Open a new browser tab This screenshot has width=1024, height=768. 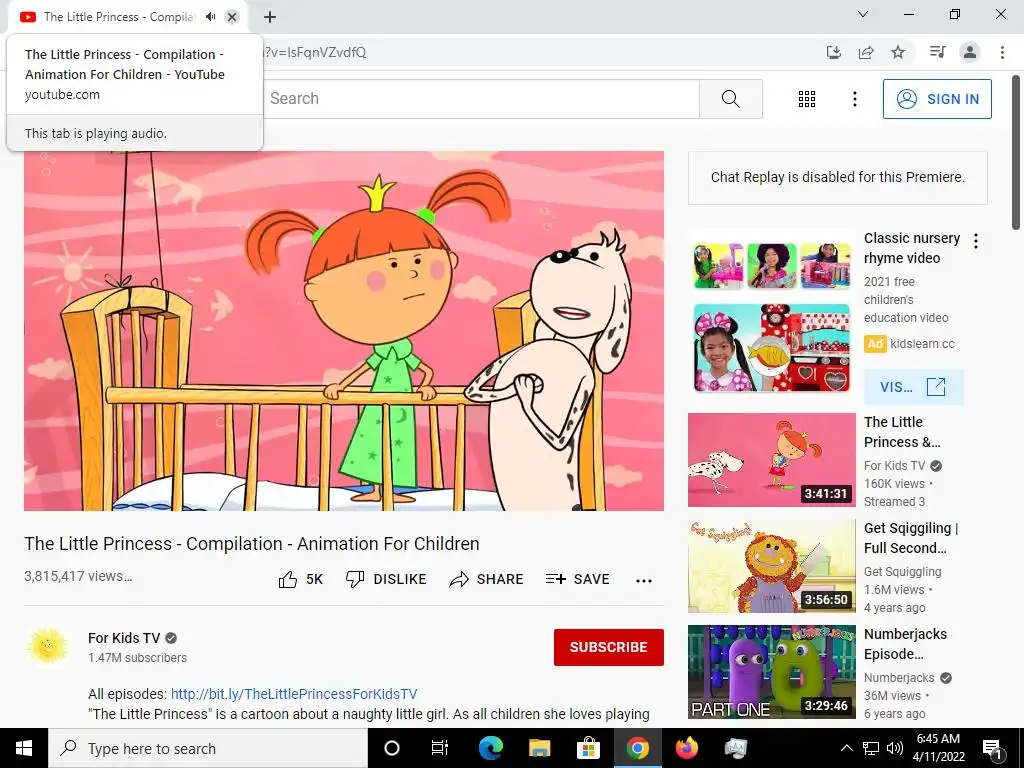pyautogui.click(x=270, y=17)
